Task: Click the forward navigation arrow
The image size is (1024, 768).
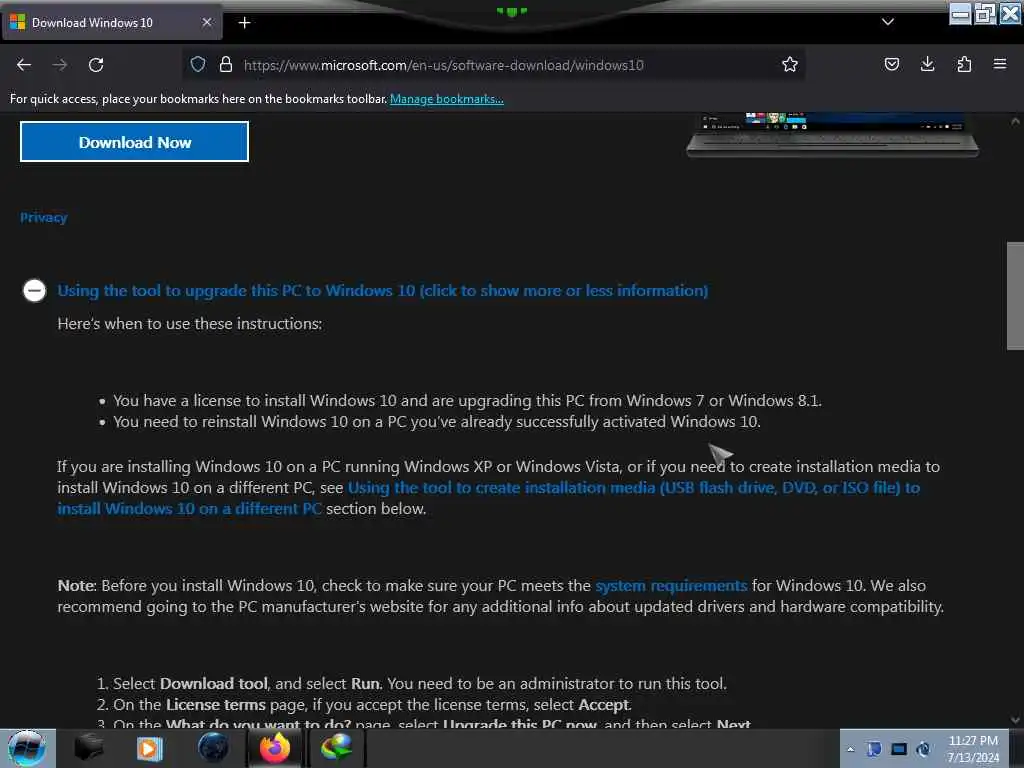Action: pyautogui.click(x=60, y=65)
